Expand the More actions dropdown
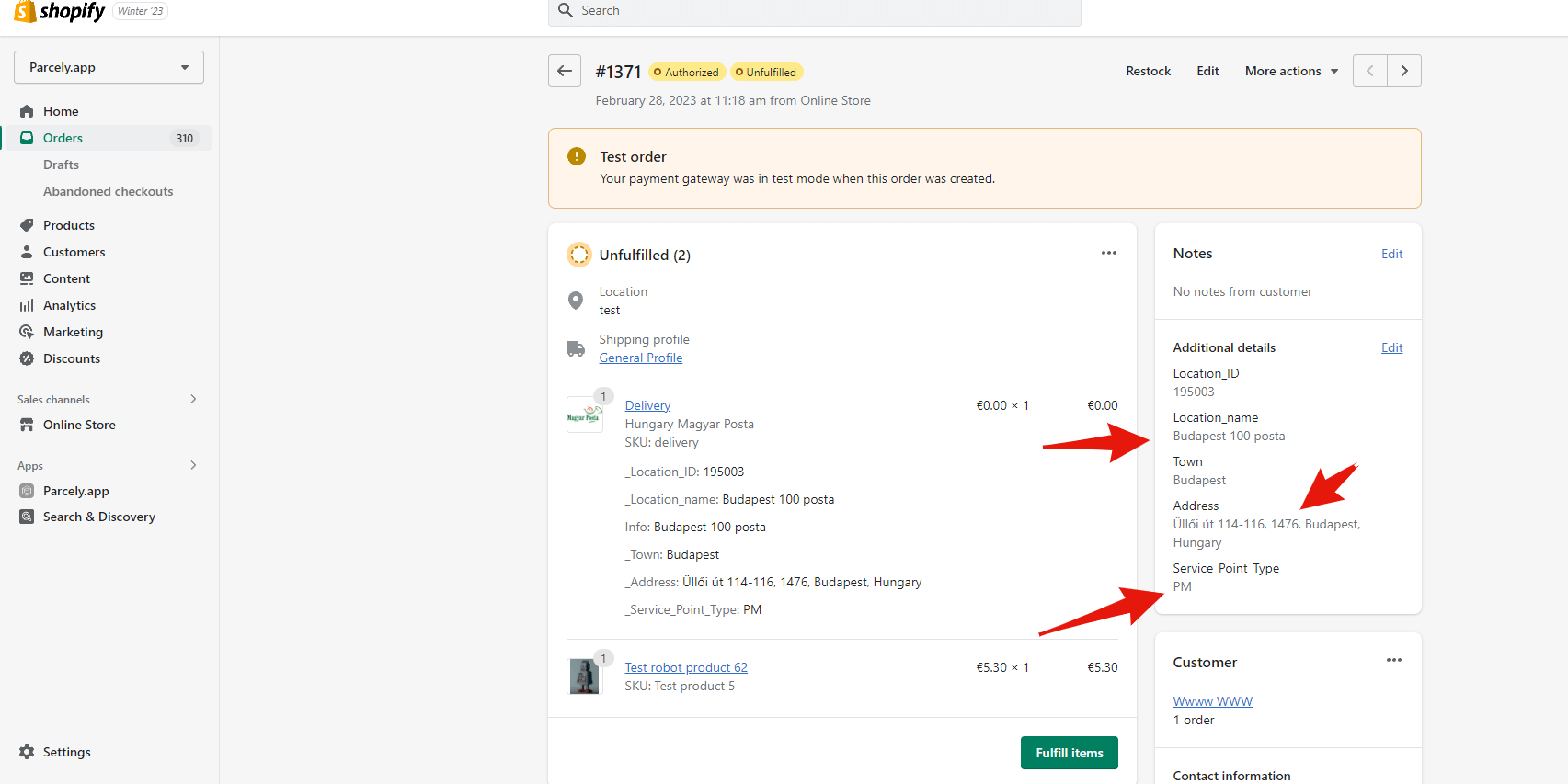The image size is (1568, 784). [1292, 71]
